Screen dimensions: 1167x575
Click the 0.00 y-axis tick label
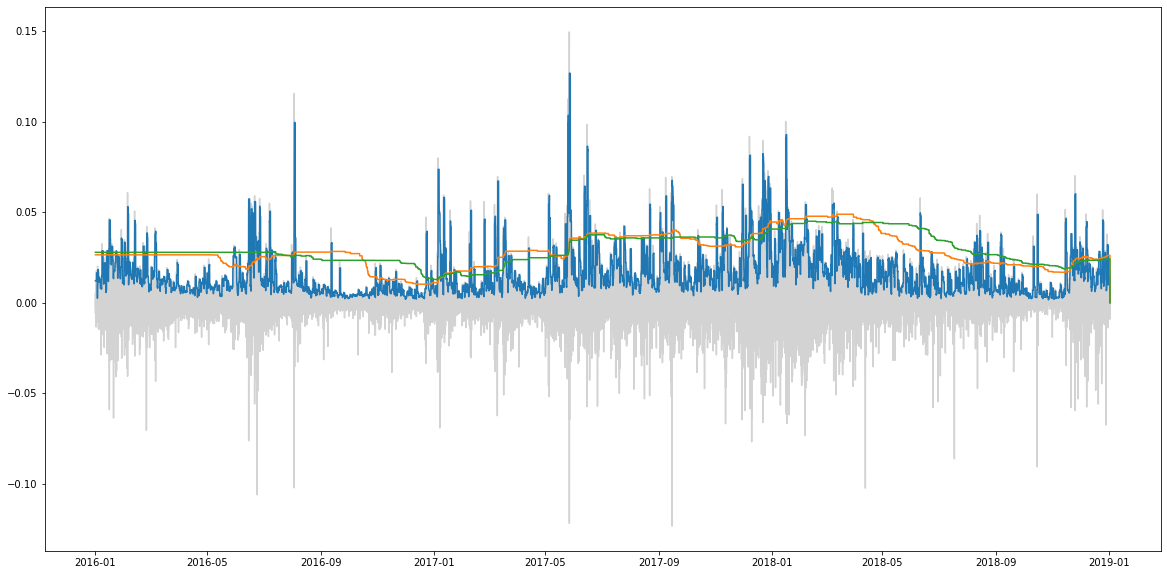[28, 303]
